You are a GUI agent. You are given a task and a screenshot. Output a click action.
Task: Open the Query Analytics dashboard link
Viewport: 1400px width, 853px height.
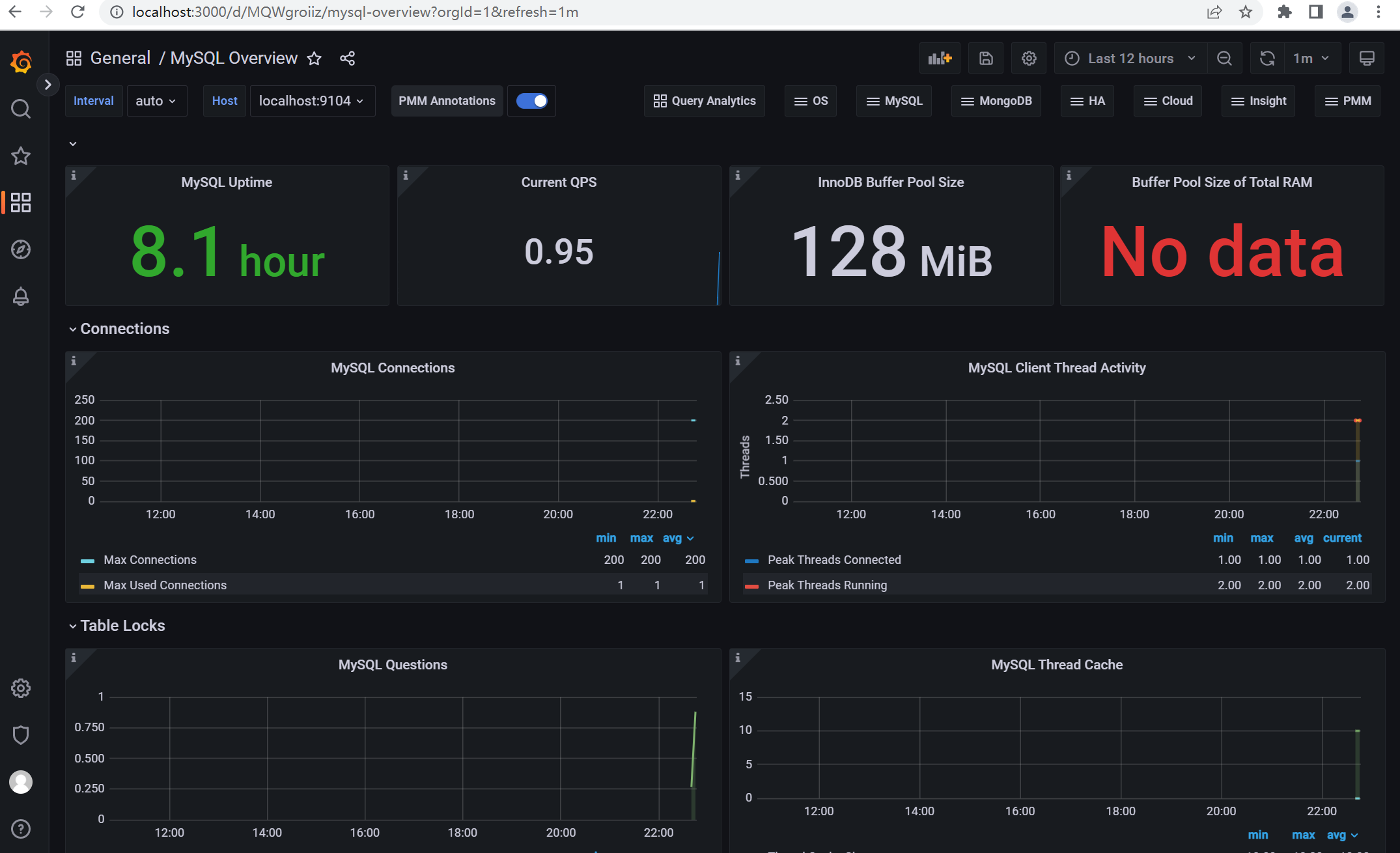point(705,101)
